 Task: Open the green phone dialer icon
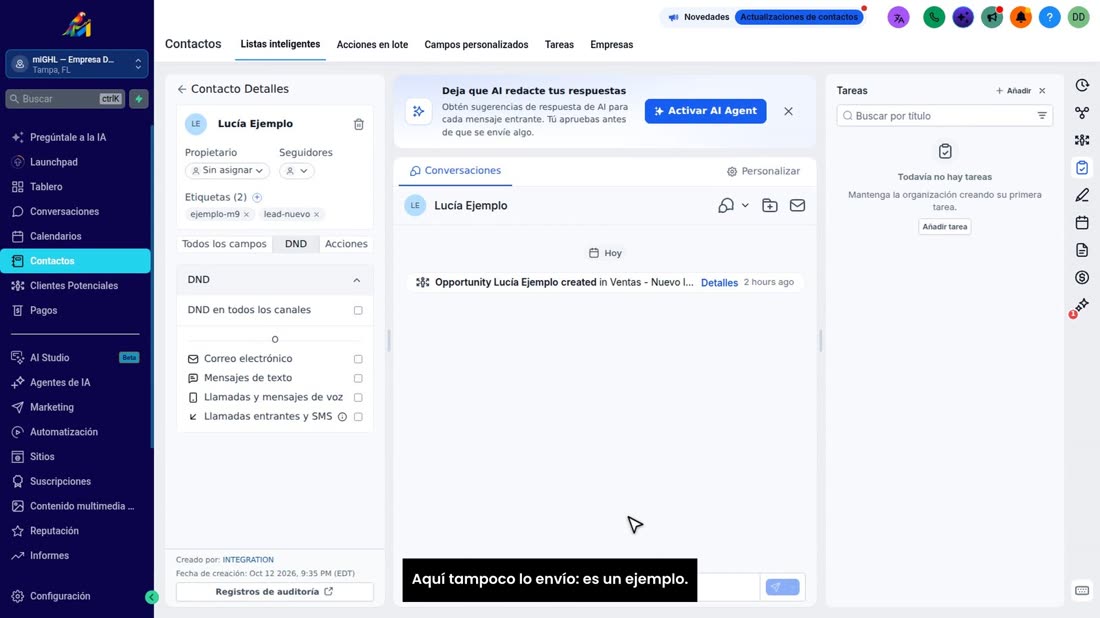(934, 18)
